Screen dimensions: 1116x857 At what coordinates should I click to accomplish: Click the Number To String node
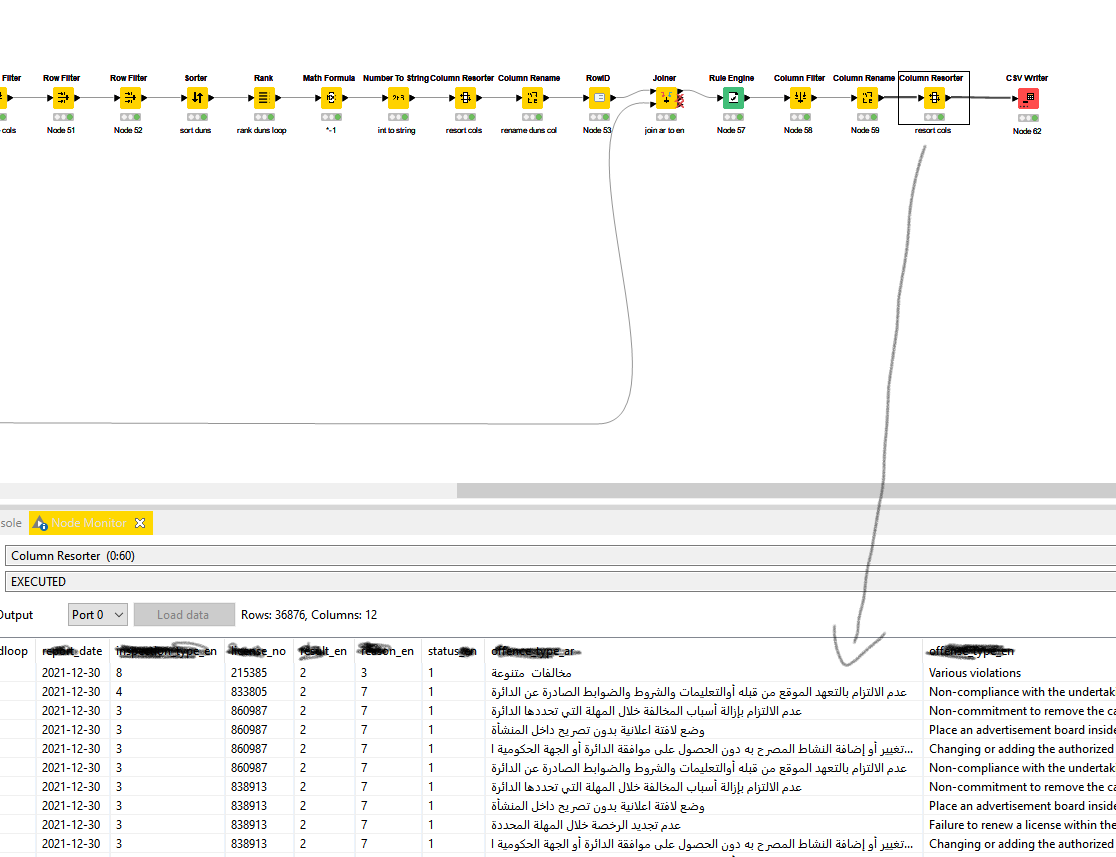(x=398, y=98)
